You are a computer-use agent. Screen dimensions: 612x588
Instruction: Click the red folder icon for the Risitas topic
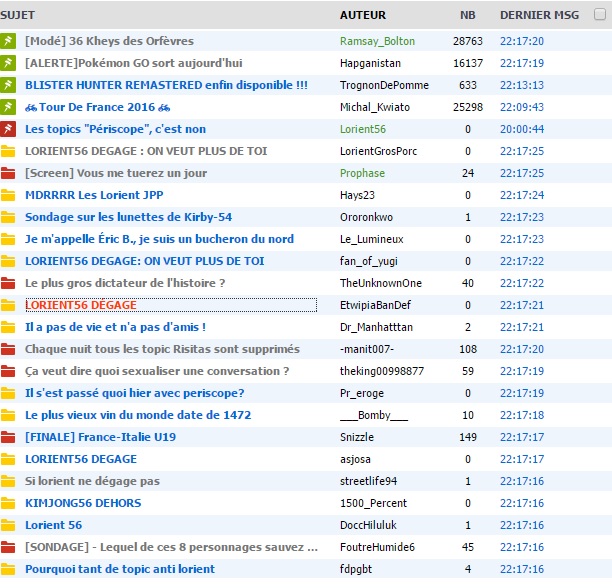click(x=9, y=349)
